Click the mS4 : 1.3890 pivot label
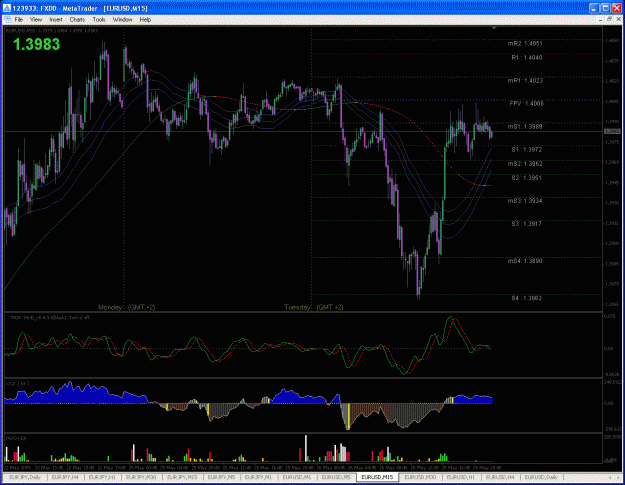 click(x=525, y=261)
